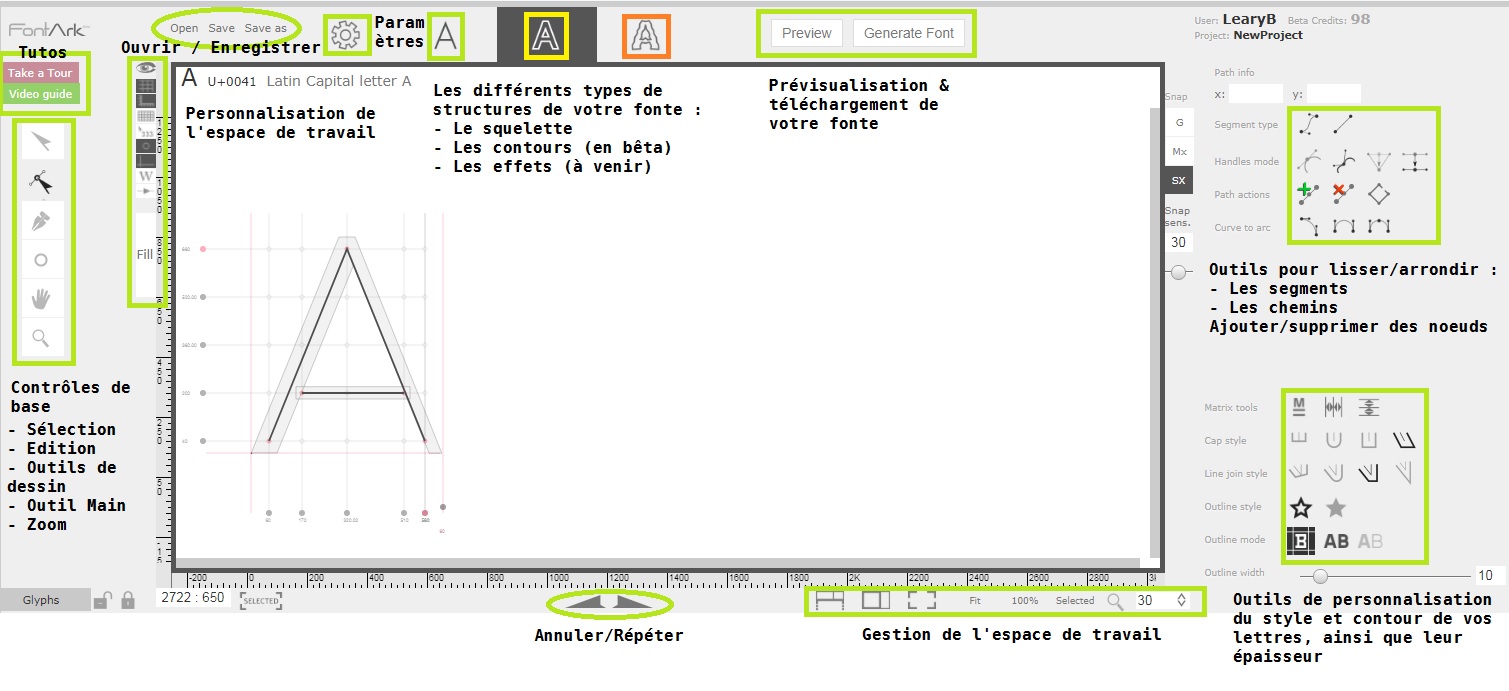Screen dimensions: 1509x691
Task: Apply second Curve to arc option
Action: (1344, 227)
